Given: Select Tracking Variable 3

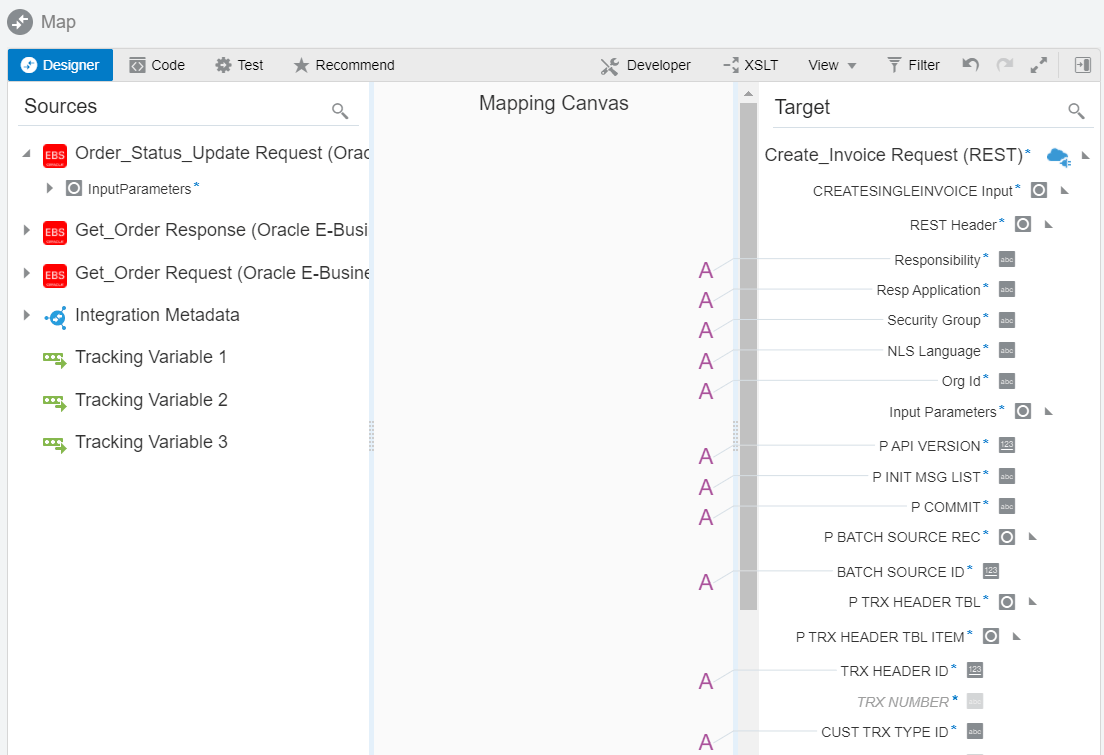Looking at the screenshot, I should [x=151, y=442].
